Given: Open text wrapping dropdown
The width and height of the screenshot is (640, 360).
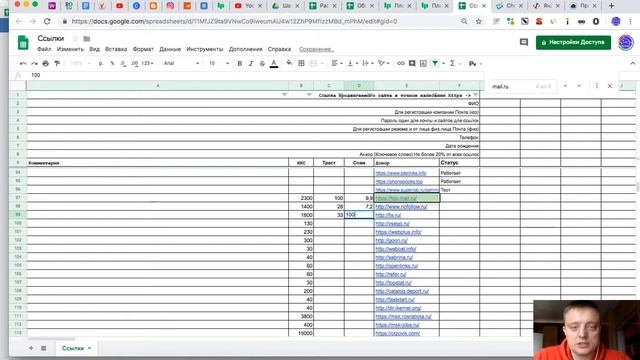Looking at the screenshot, I should pyautogui.click(x=368, y=63).
